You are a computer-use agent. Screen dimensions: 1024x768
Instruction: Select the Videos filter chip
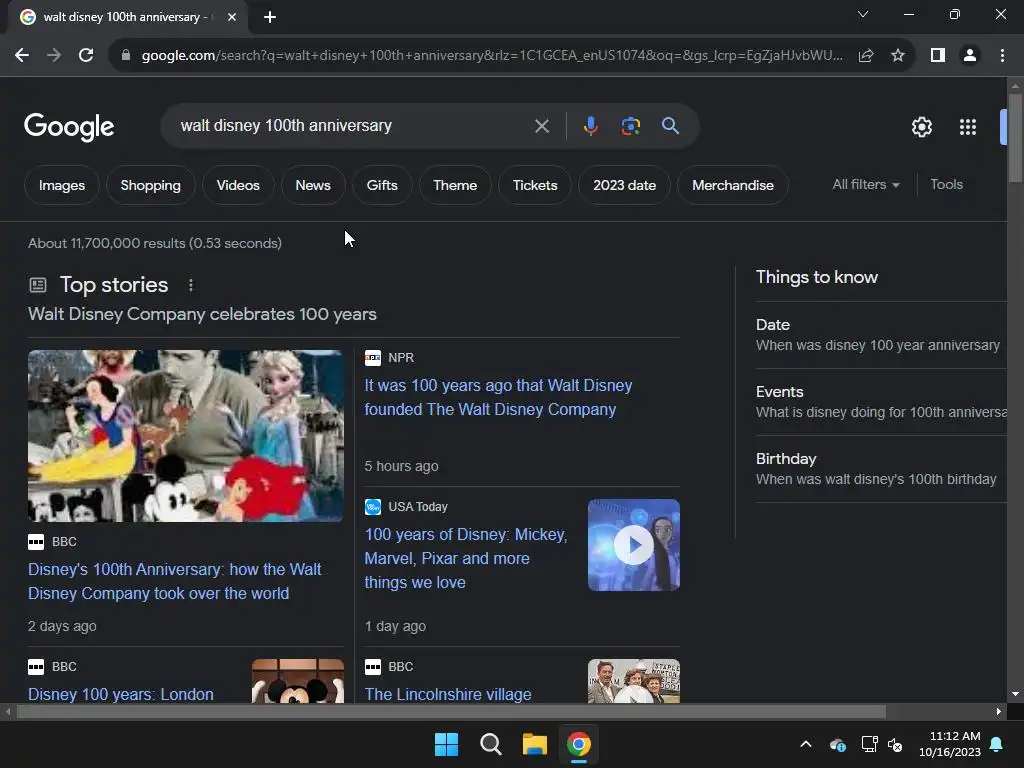238,185
